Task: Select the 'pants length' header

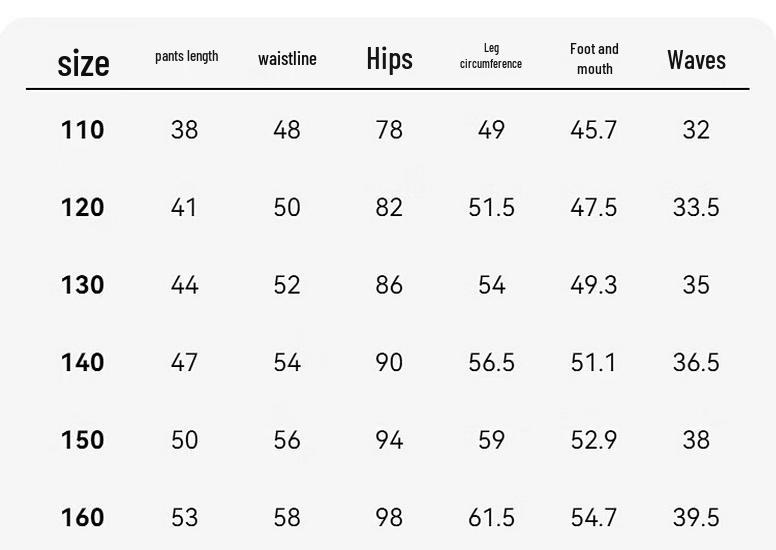Action: pos(187,56)
